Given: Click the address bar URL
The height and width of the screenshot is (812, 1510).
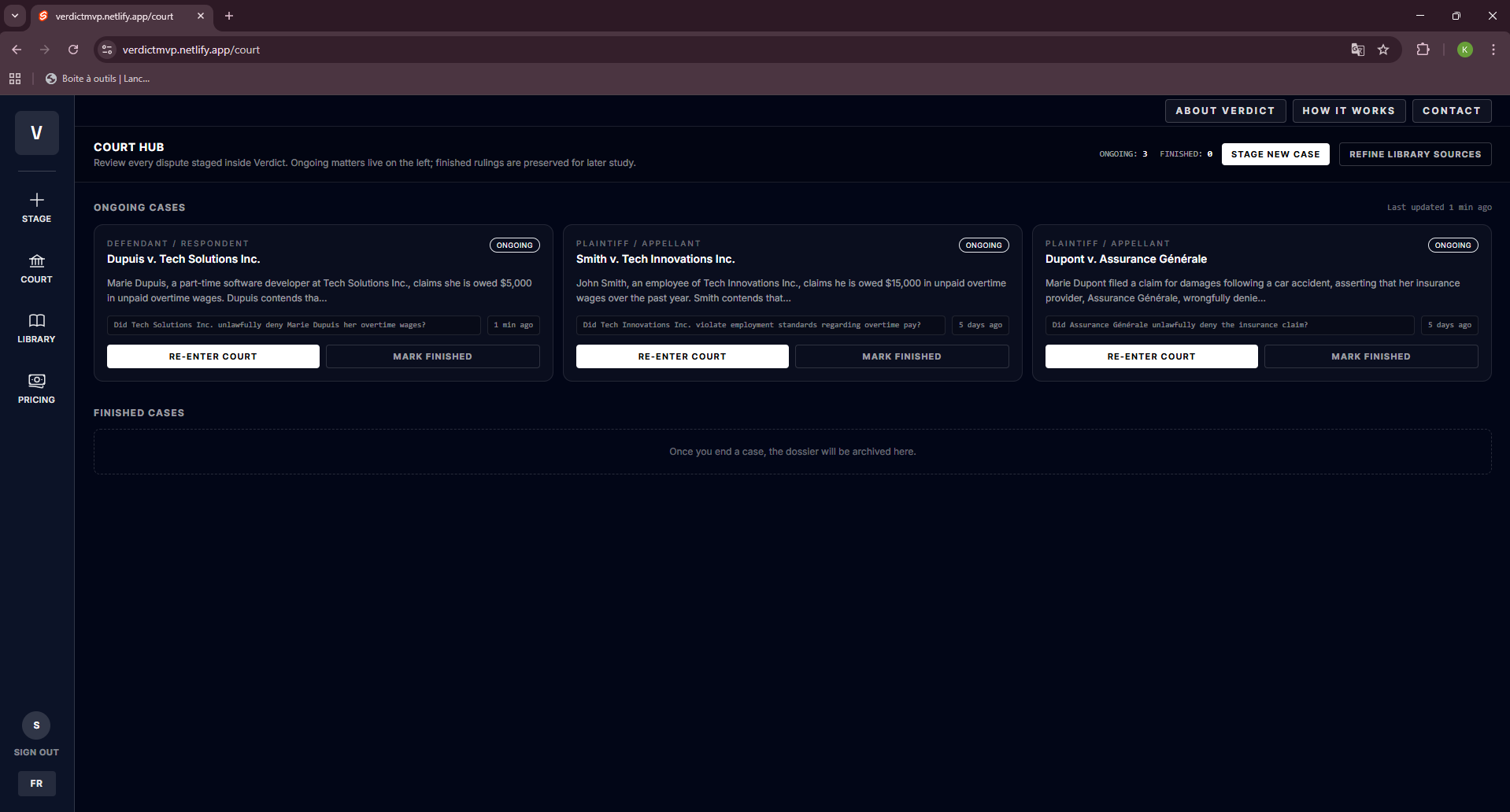Looking at the screenshot, I should point(191,50).
